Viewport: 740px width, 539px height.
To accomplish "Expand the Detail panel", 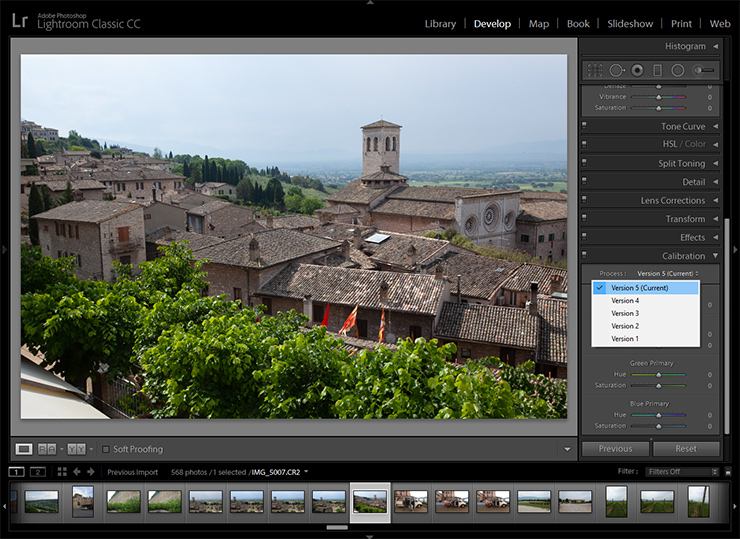I will pyautogui.click(x=715, y=182).
